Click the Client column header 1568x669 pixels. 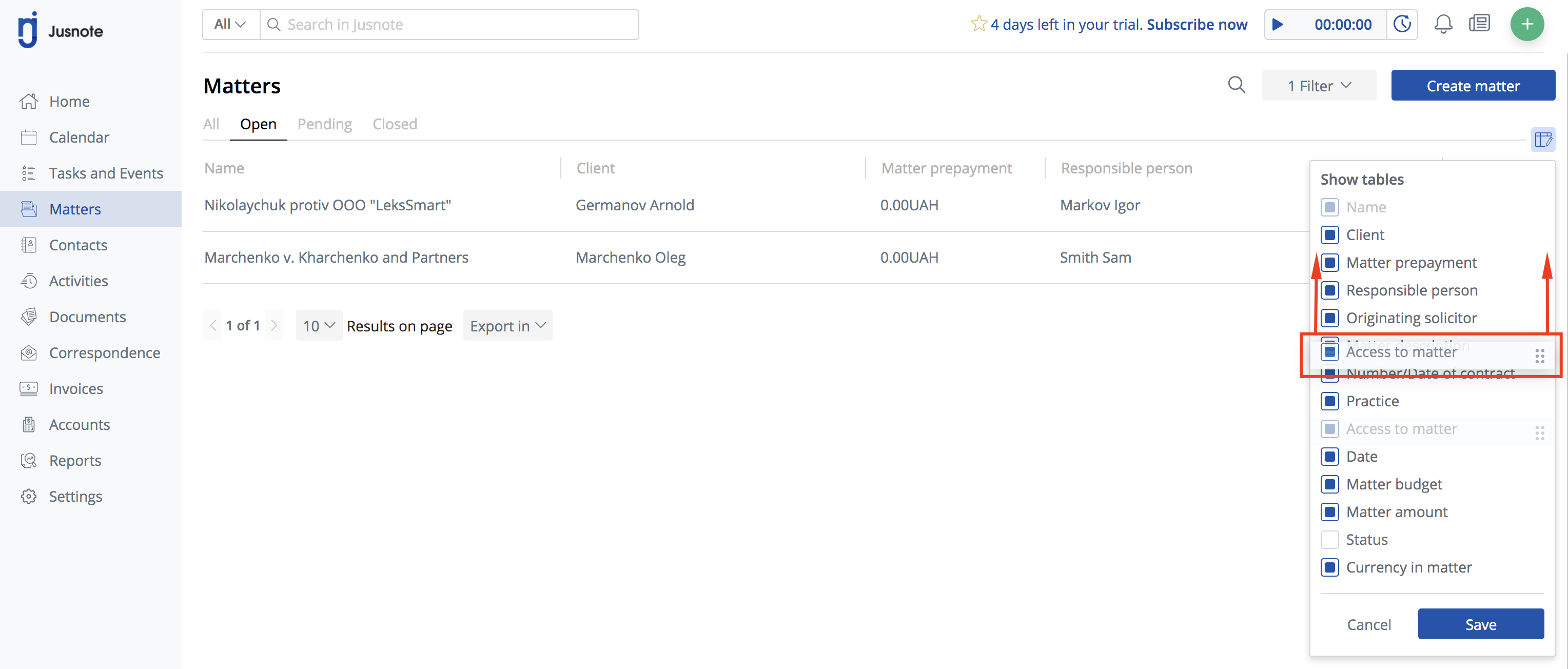point(595,168)
